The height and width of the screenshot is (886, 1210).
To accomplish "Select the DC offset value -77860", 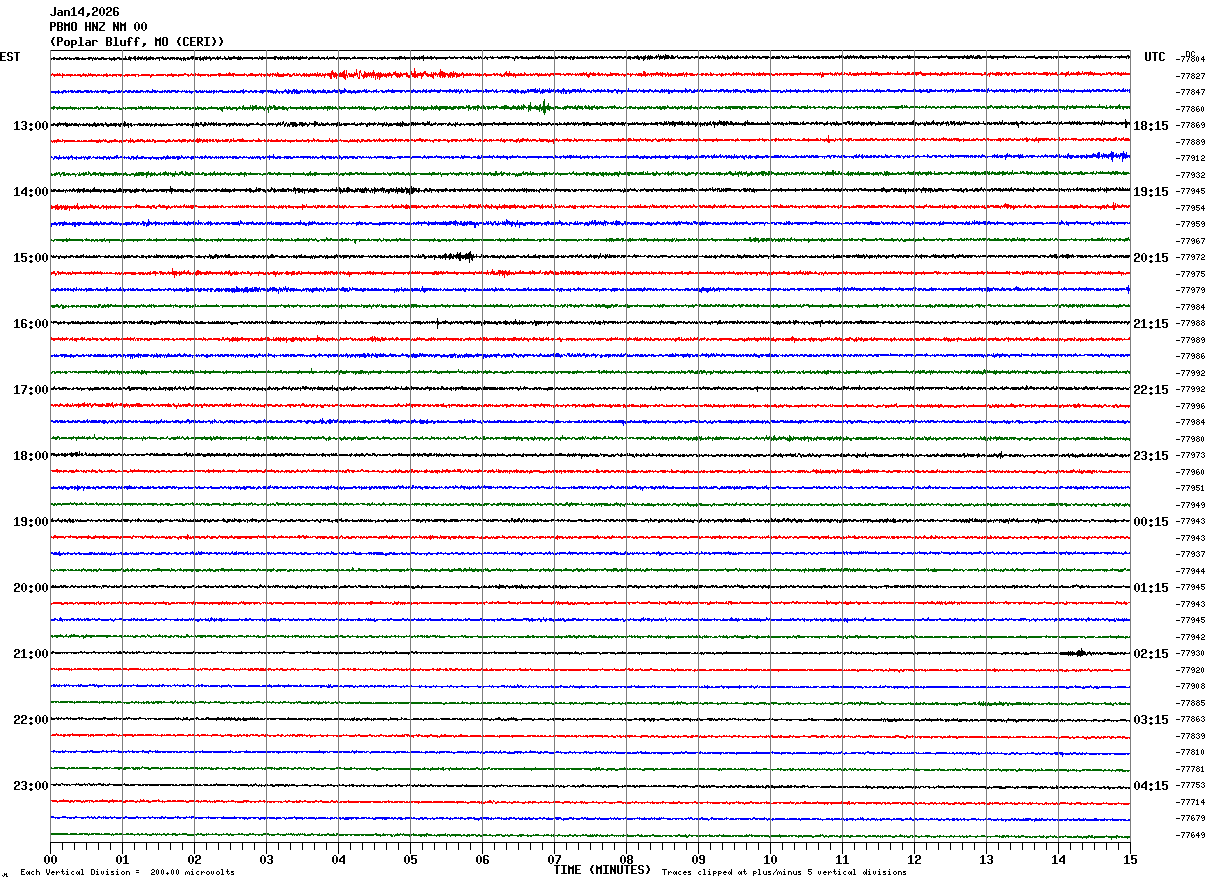I will tap(1190, 109).
